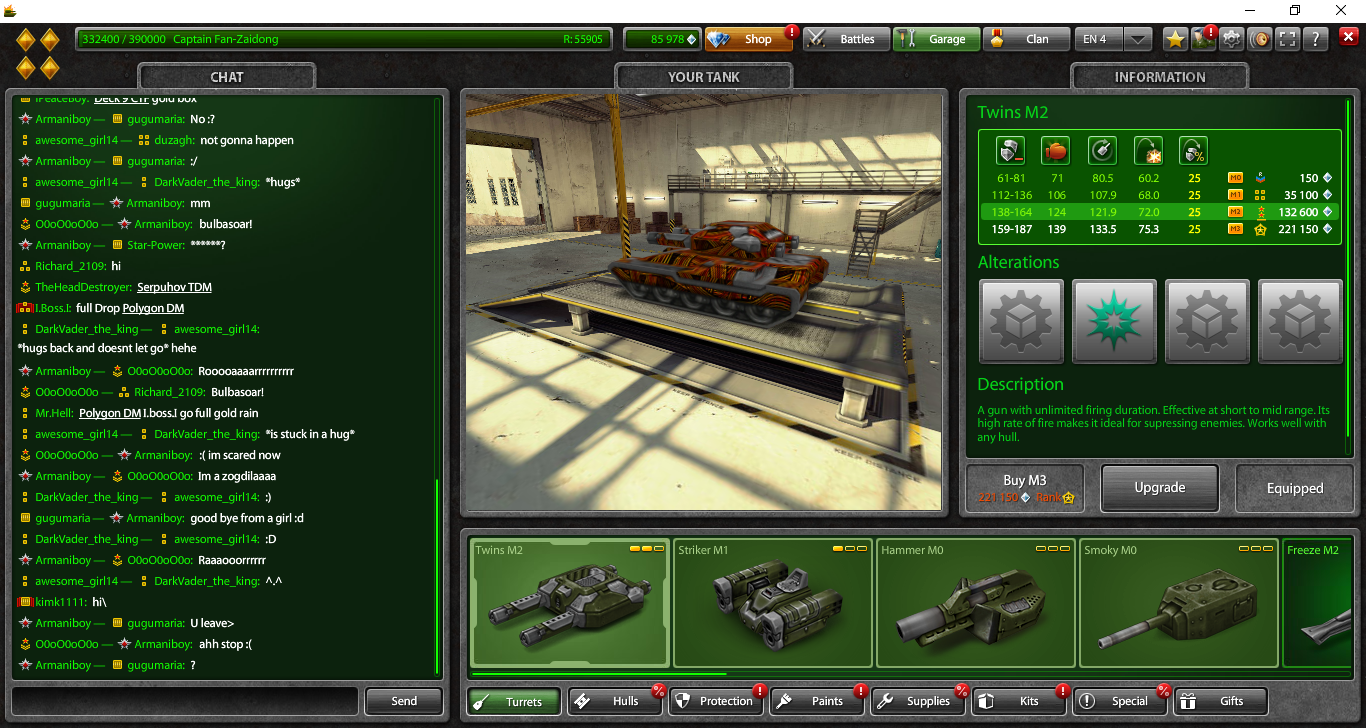Viewport: 1366px width, 728px height.
Task: Click the M0 modification badge
Action: tap(1235, 178)
